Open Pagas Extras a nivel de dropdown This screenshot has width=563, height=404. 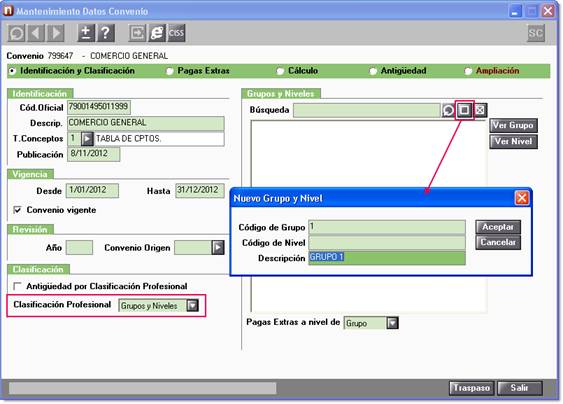(392, 323)
